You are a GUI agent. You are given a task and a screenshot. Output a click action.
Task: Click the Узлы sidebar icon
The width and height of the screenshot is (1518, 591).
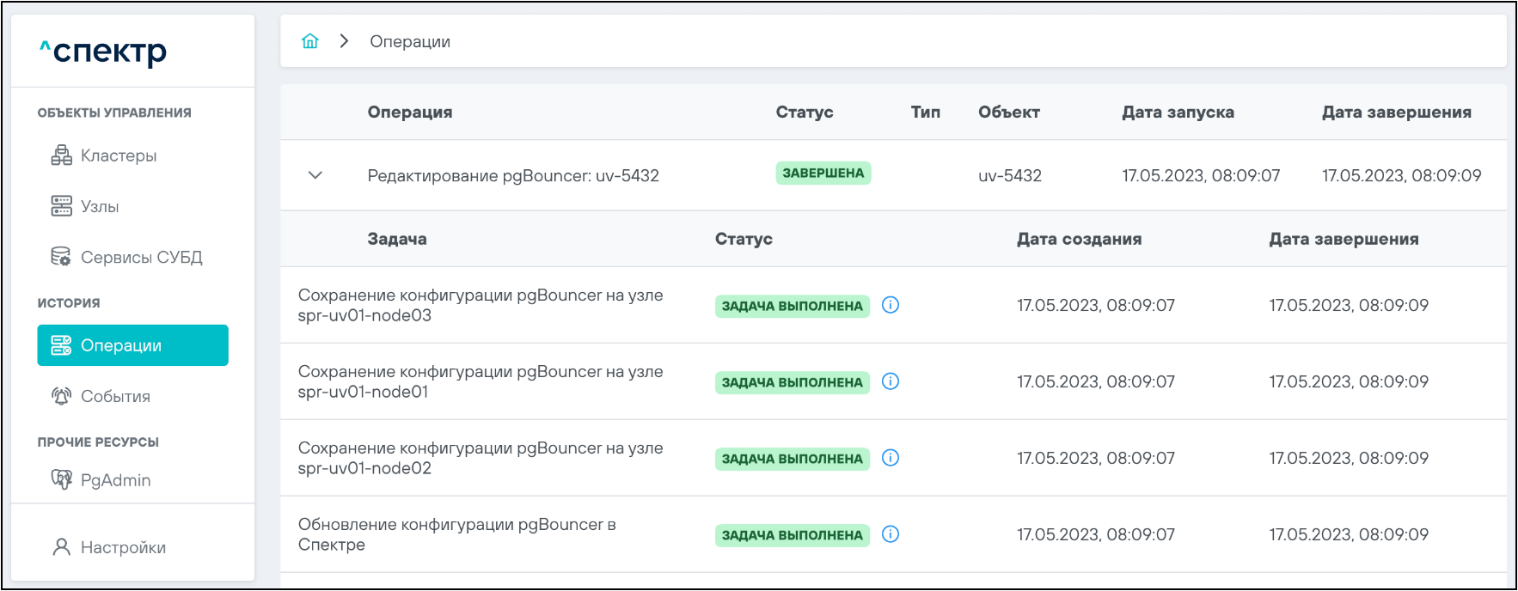tap(62, 207)
